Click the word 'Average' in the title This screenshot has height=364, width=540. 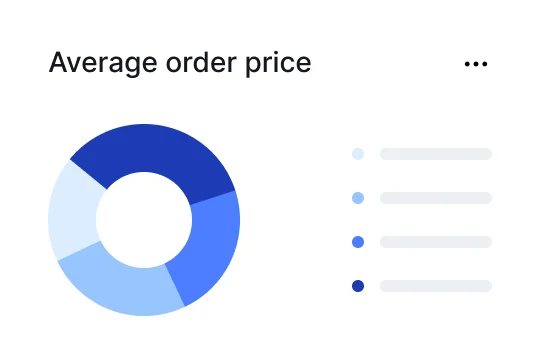coord(103,64)
